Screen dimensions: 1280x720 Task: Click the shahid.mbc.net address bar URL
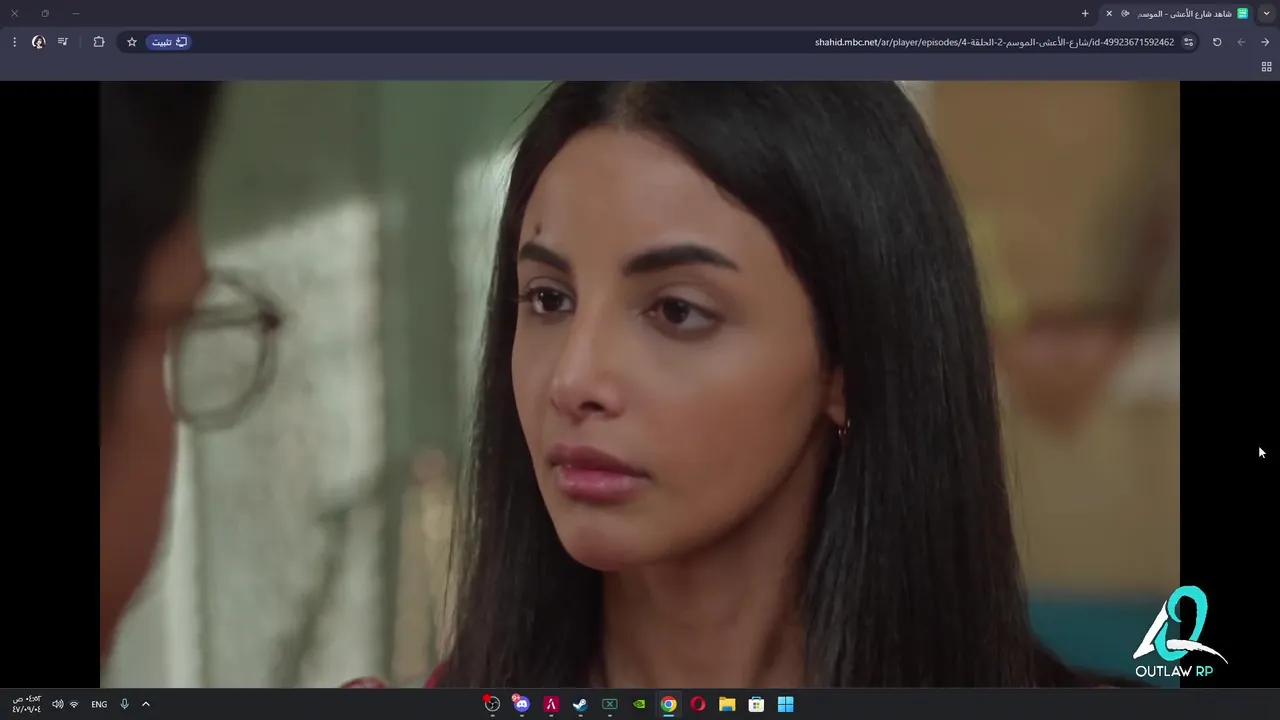(994, 42)
